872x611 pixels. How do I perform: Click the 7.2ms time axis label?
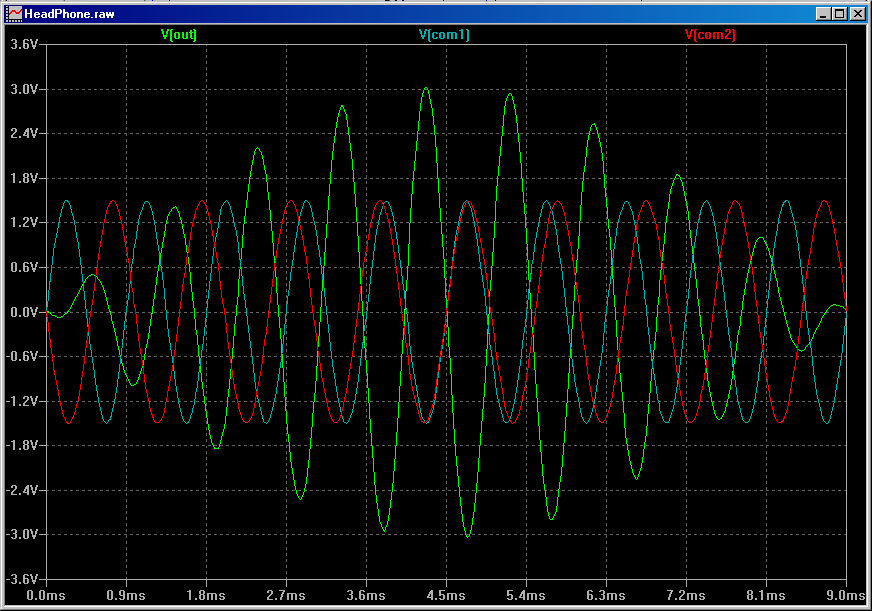click(x=686, y=595)
